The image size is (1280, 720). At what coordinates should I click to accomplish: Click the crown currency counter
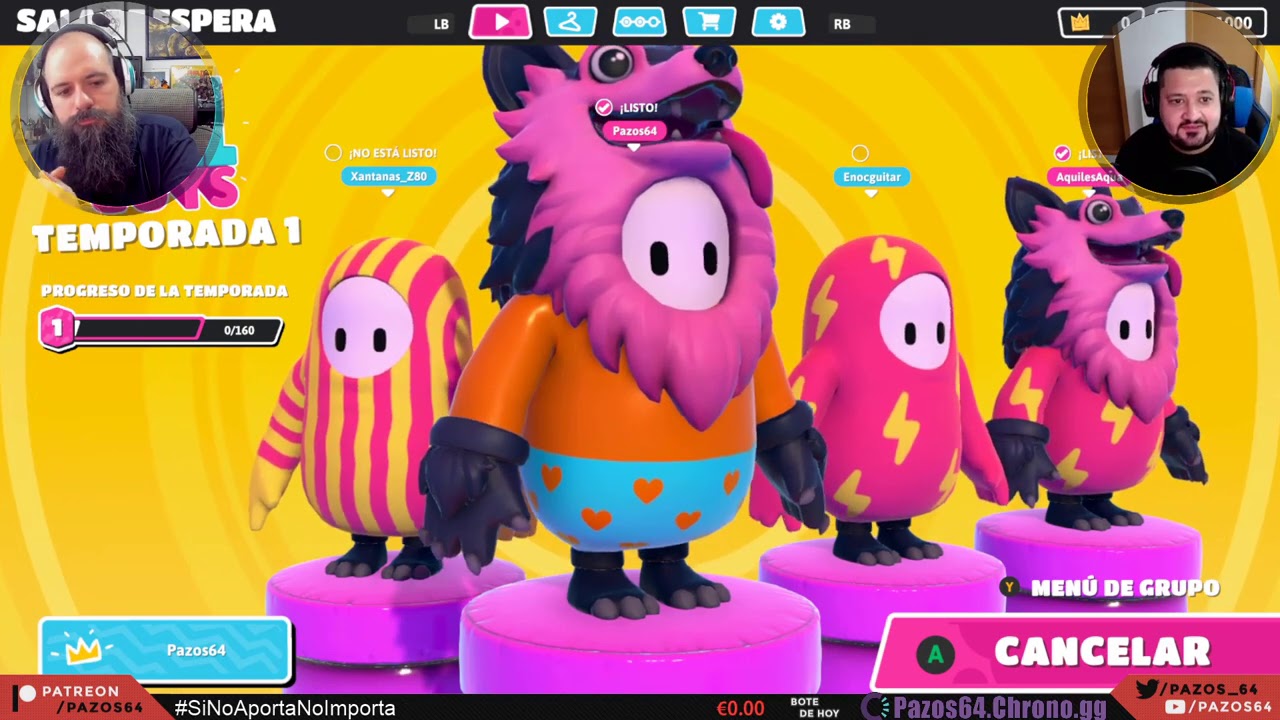1100,23
